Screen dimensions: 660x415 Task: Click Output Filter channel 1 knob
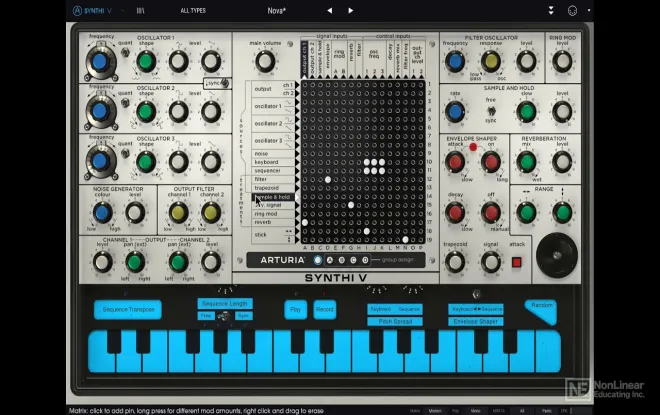click(x=178, y=213)
